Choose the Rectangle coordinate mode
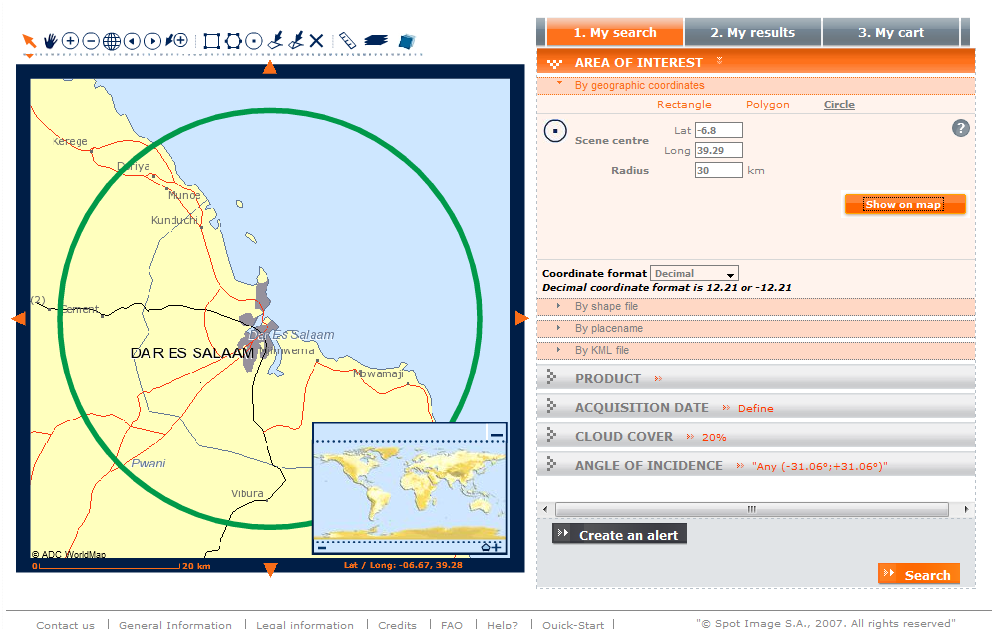Viewport: 994px width, 631px height. pyautogui.click(x=684, y=105)
